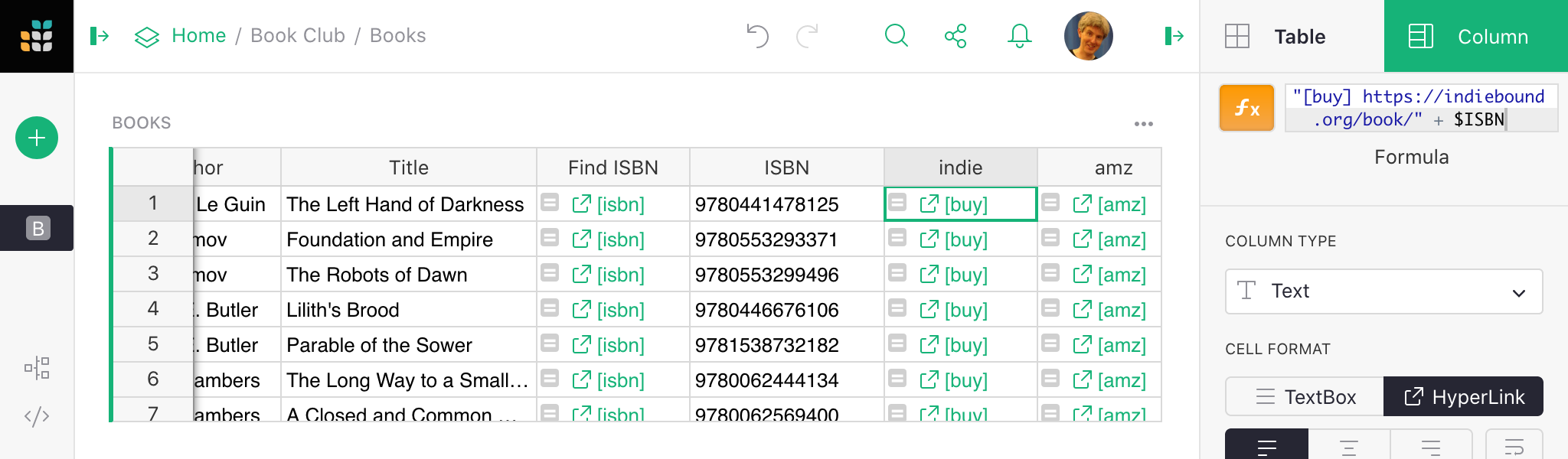
Task: Click the share icon
Action: pyautogui.click(x=955, y=36)
